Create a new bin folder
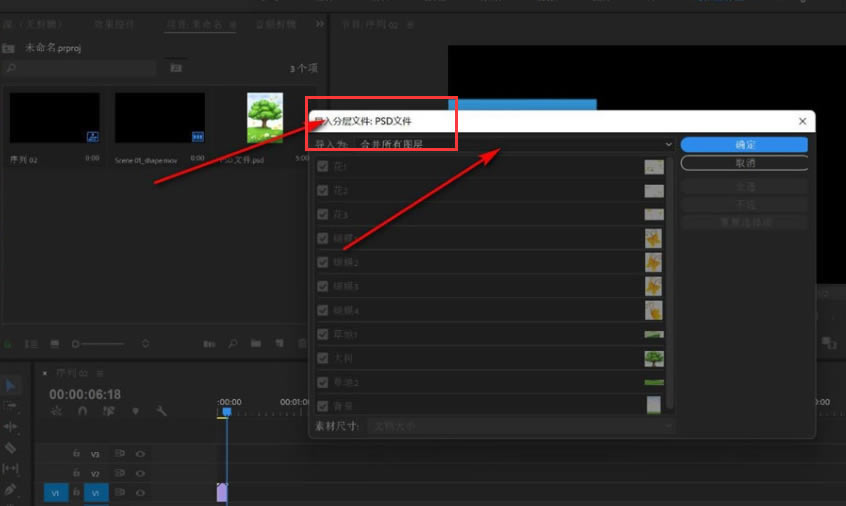Viewport: 846px width, 506px height. click(x=256, y=344)
